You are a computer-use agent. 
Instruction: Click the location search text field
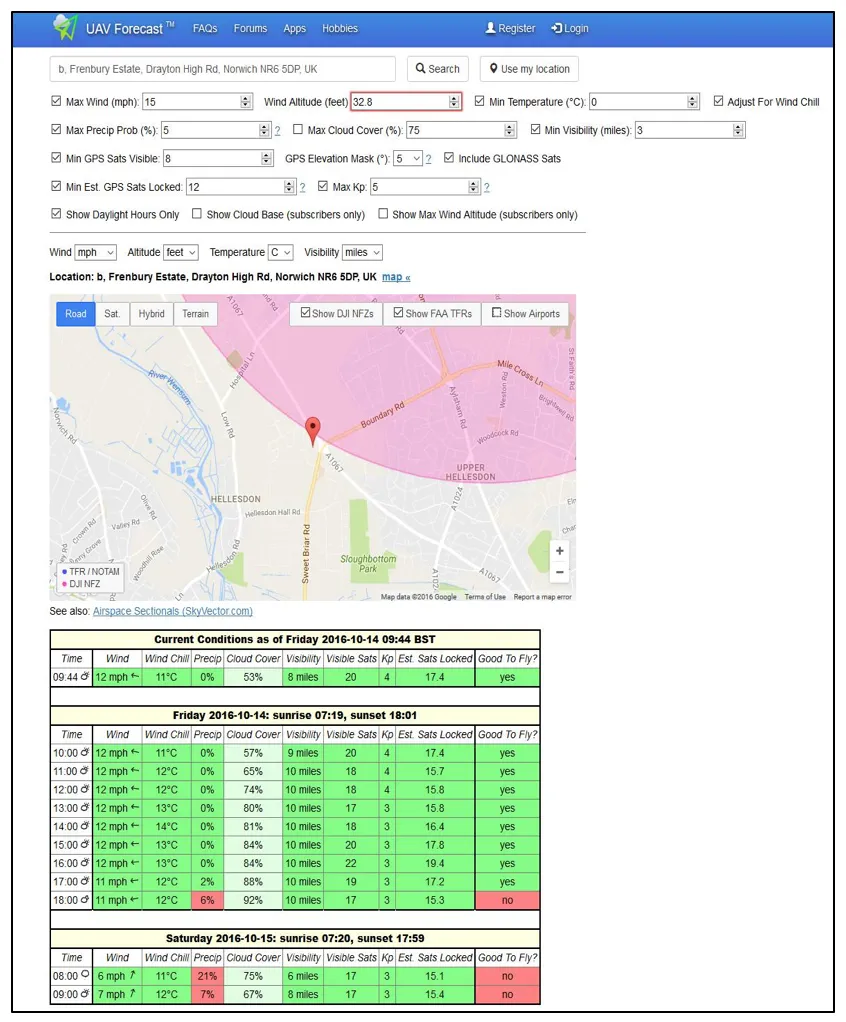[222, 68]
